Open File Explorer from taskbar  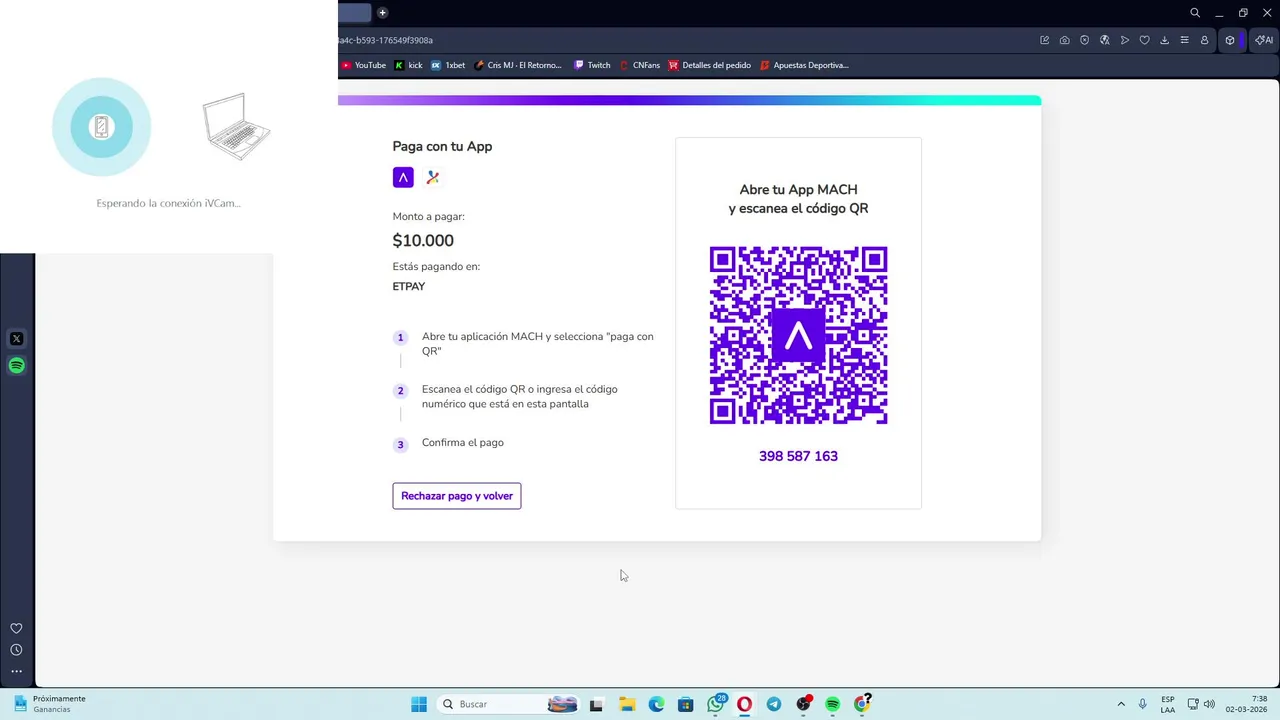(x=627, y=704)
